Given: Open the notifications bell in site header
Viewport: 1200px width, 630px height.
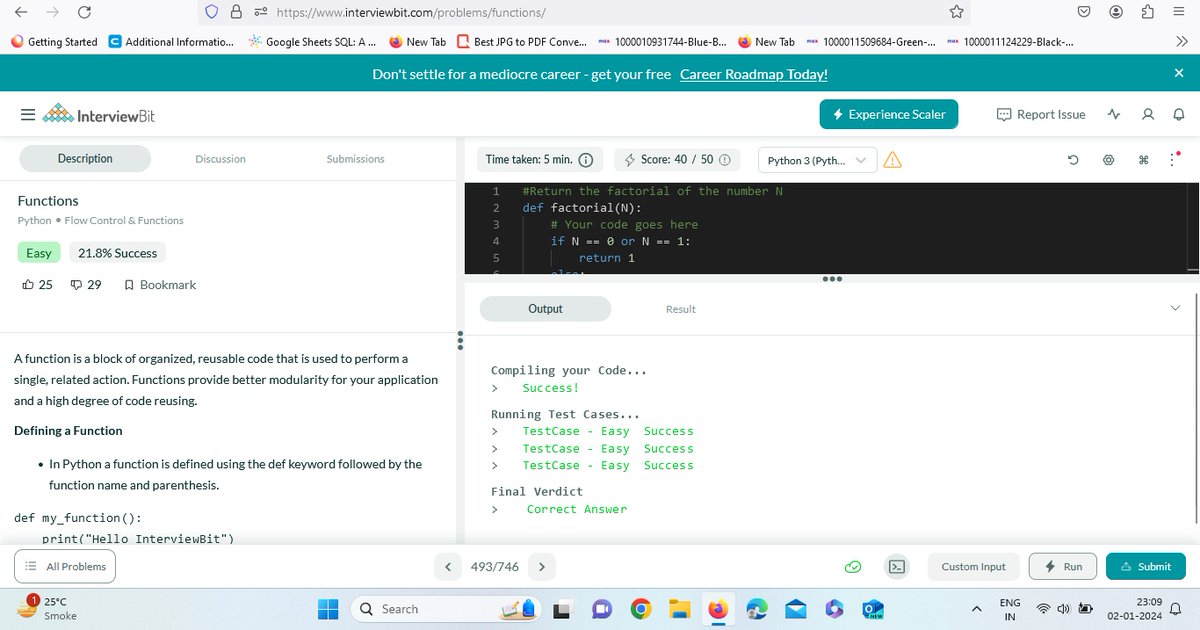Looking at the screenshot, I should coord(1178,115).
